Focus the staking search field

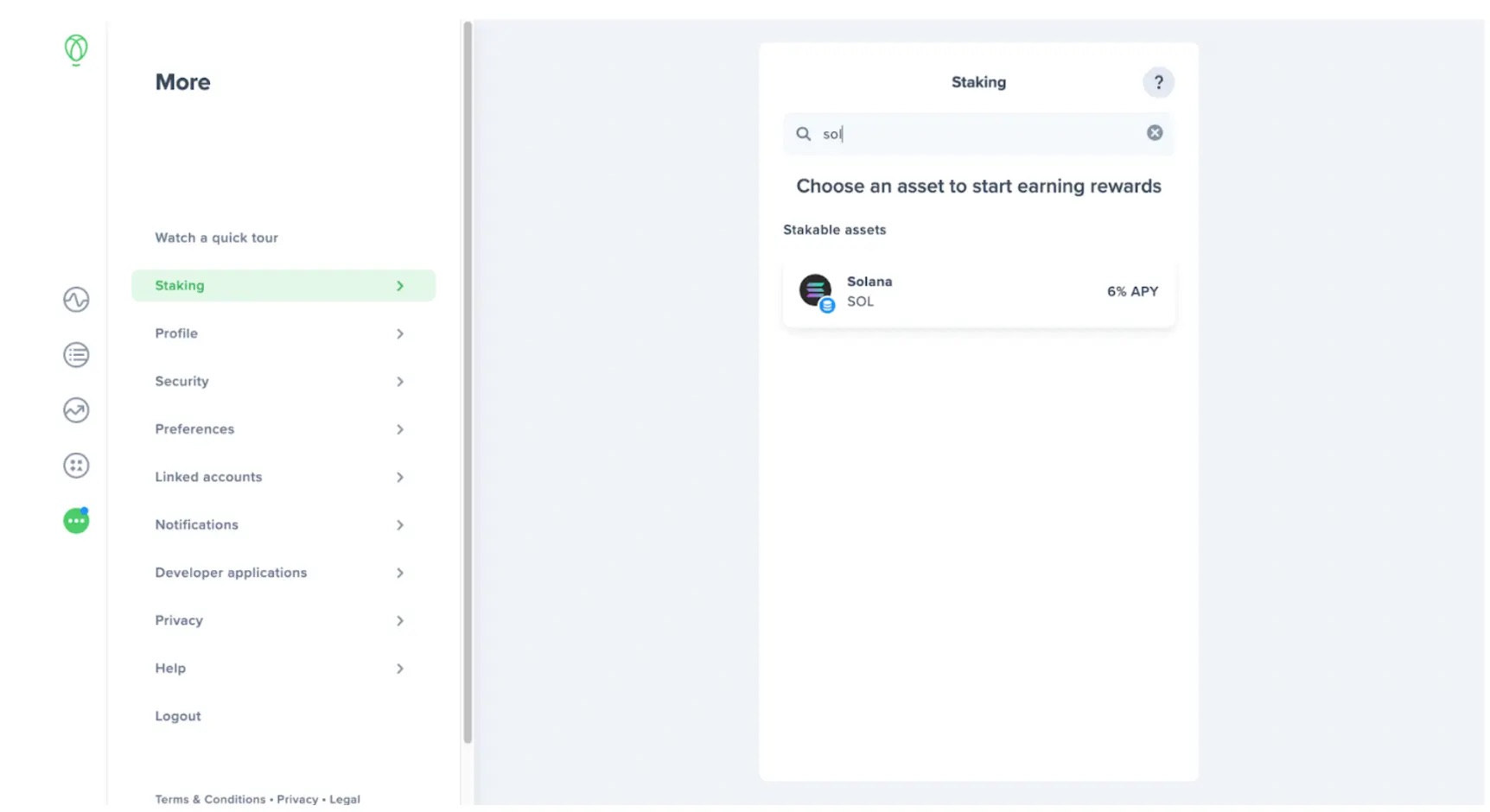tap(978, 134)
